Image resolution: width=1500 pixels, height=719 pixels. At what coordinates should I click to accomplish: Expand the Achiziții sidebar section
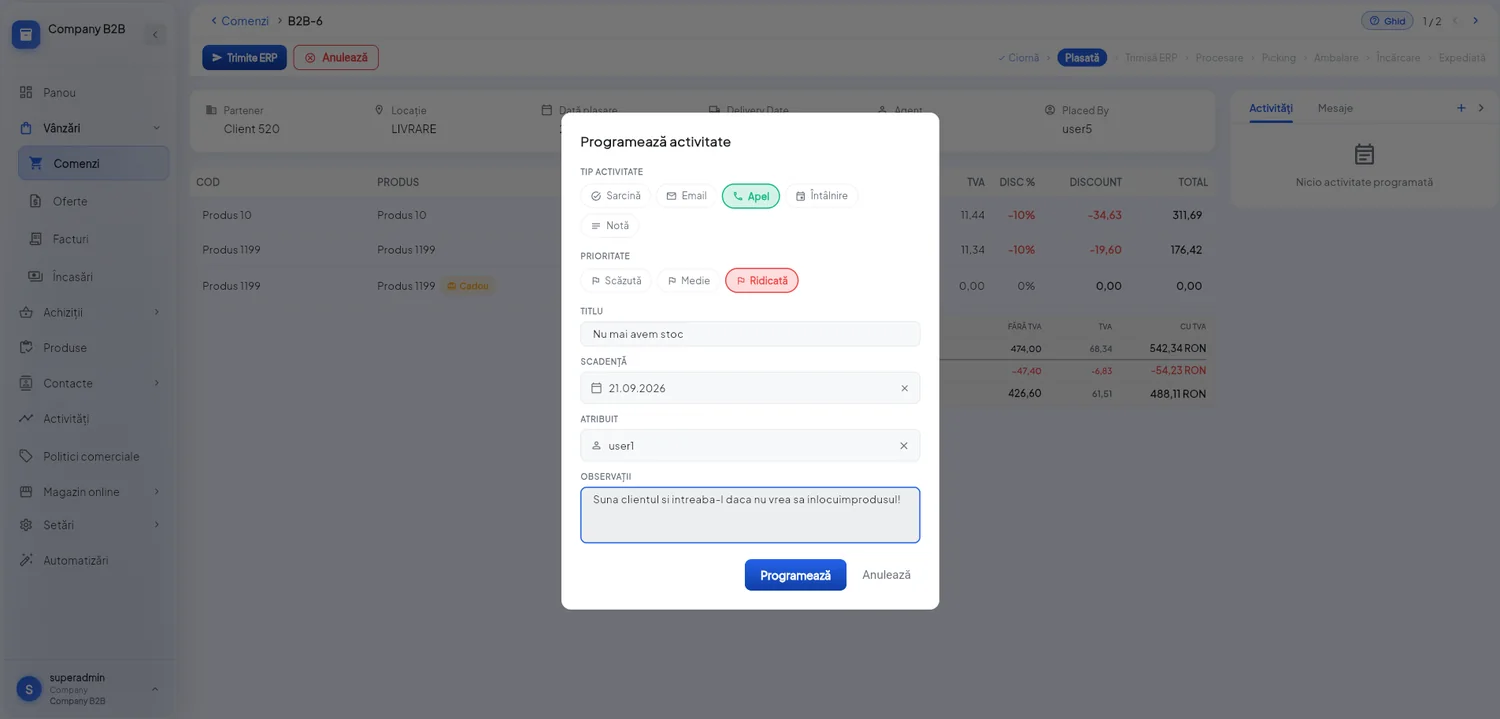(93, 312)
